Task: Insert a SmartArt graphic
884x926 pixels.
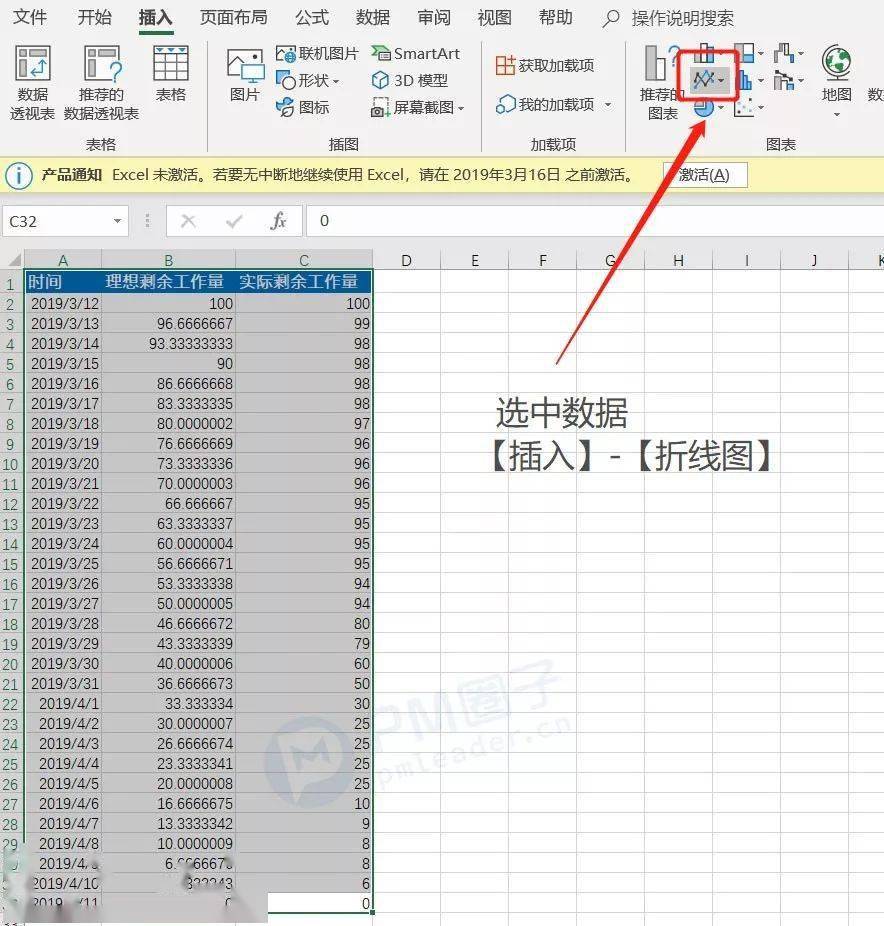Action: [416, 54]
